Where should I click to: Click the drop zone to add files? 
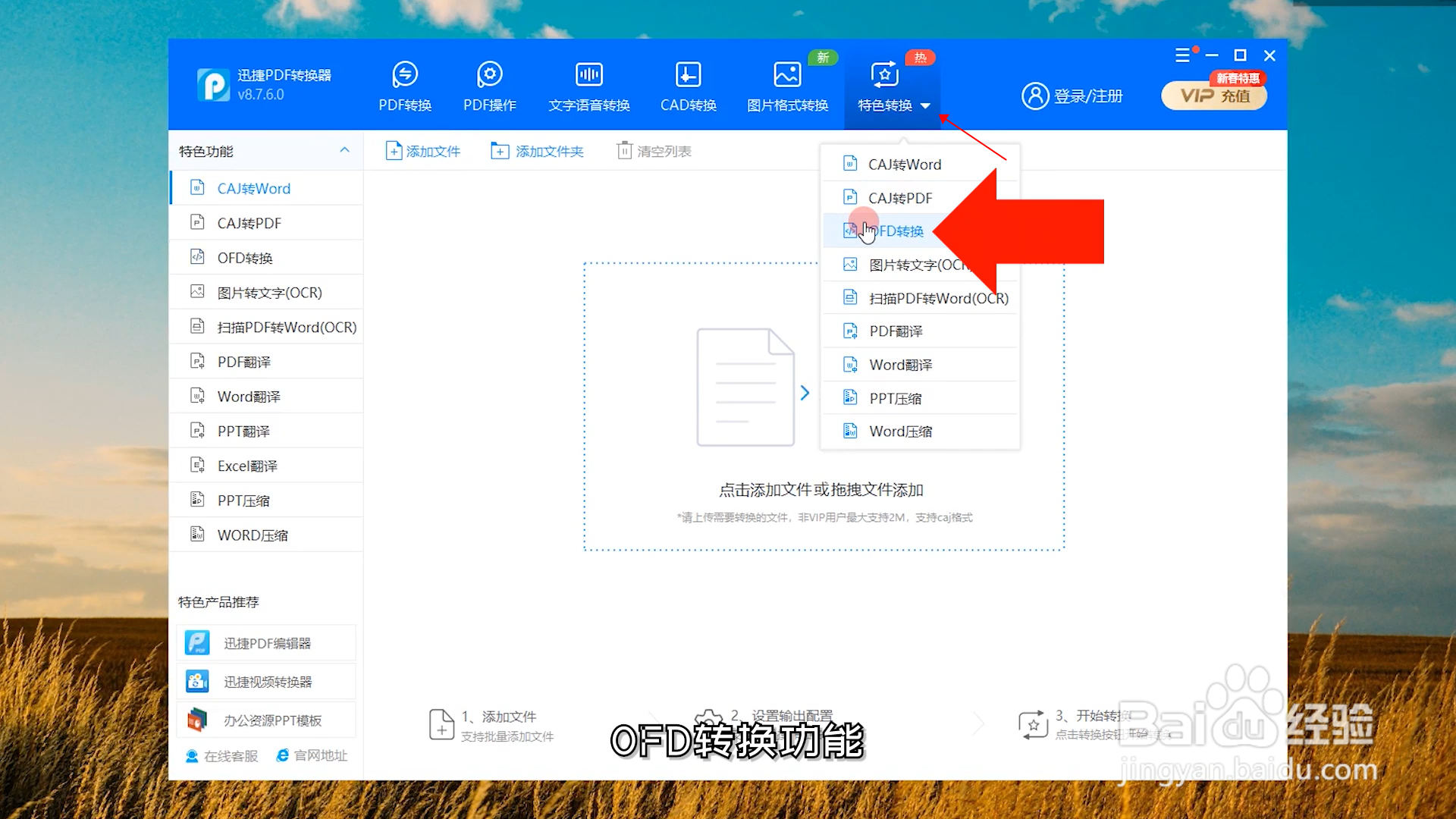(824, 406)
